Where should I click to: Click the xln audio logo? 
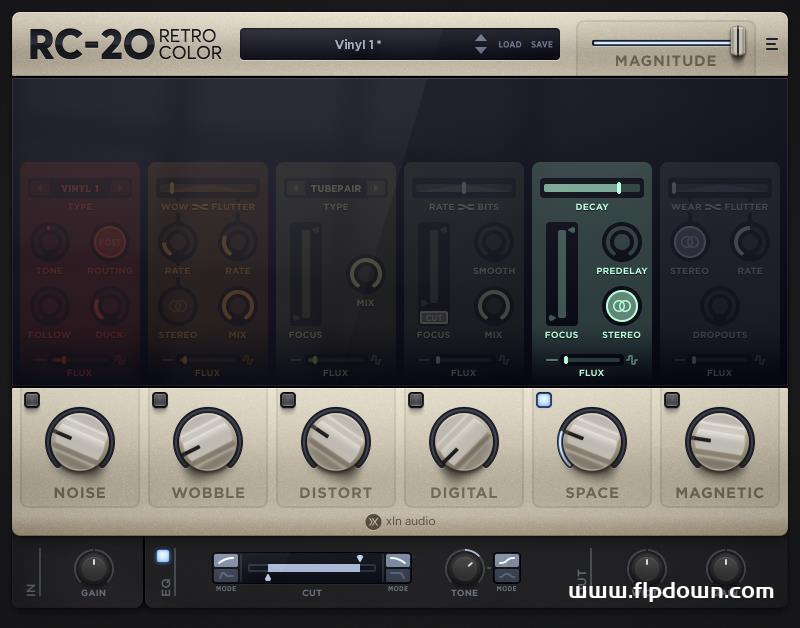(x=400, y=521)
